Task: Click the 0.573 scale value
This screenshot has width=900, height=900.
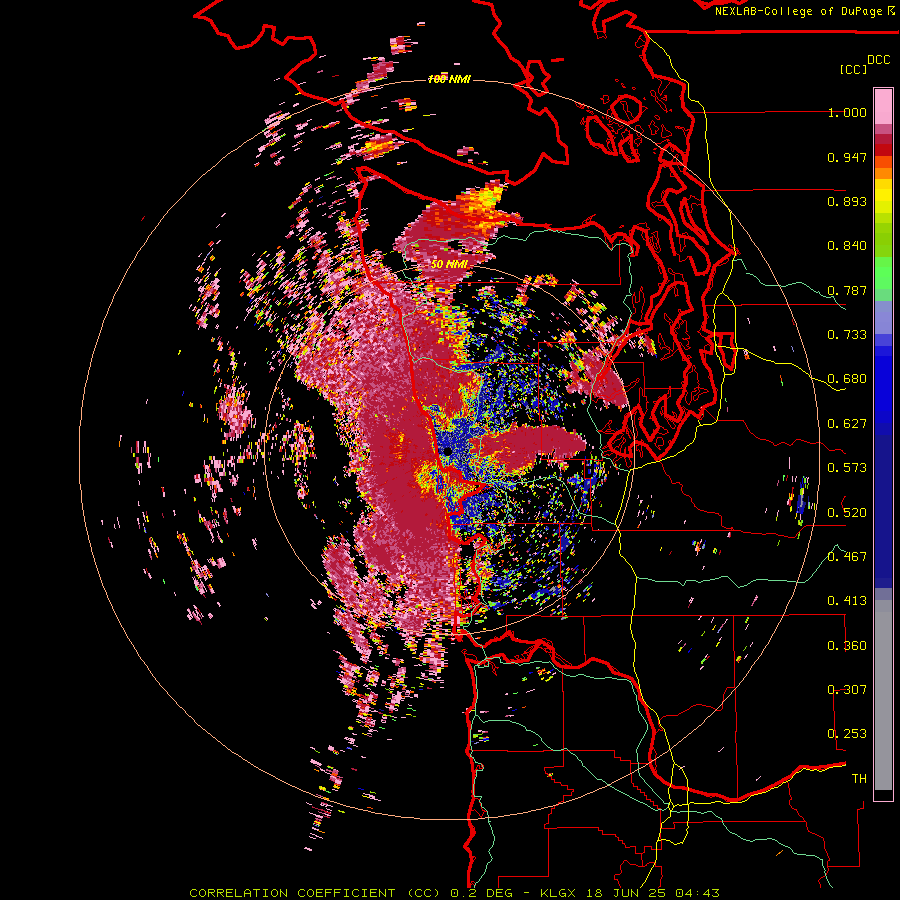Action: (847, 468)
